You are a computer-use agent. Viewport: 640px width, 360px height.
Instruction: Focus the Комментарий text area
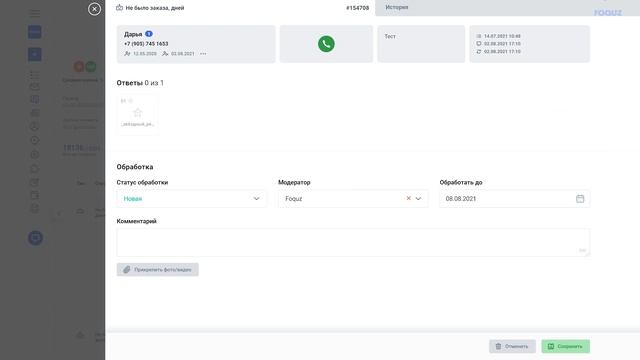353,242
